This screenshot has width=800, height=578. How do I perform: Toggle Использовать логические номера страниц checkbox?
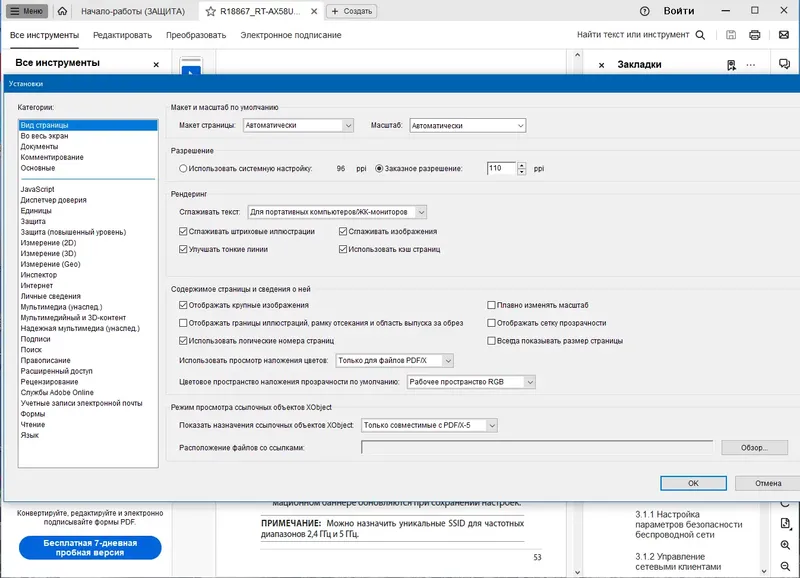(183, 341)
